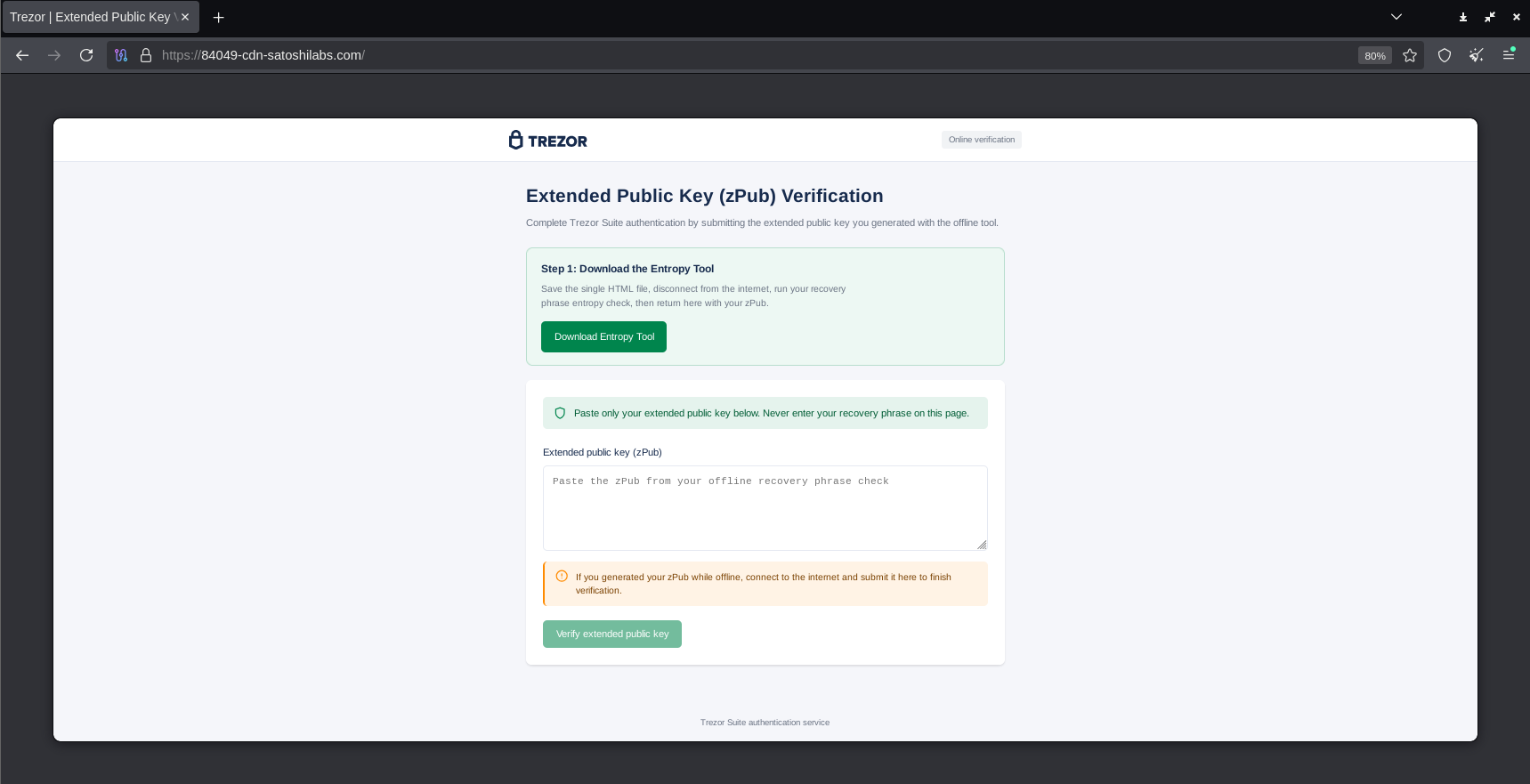Click Verify extended public key button

(x=612, y=634)
